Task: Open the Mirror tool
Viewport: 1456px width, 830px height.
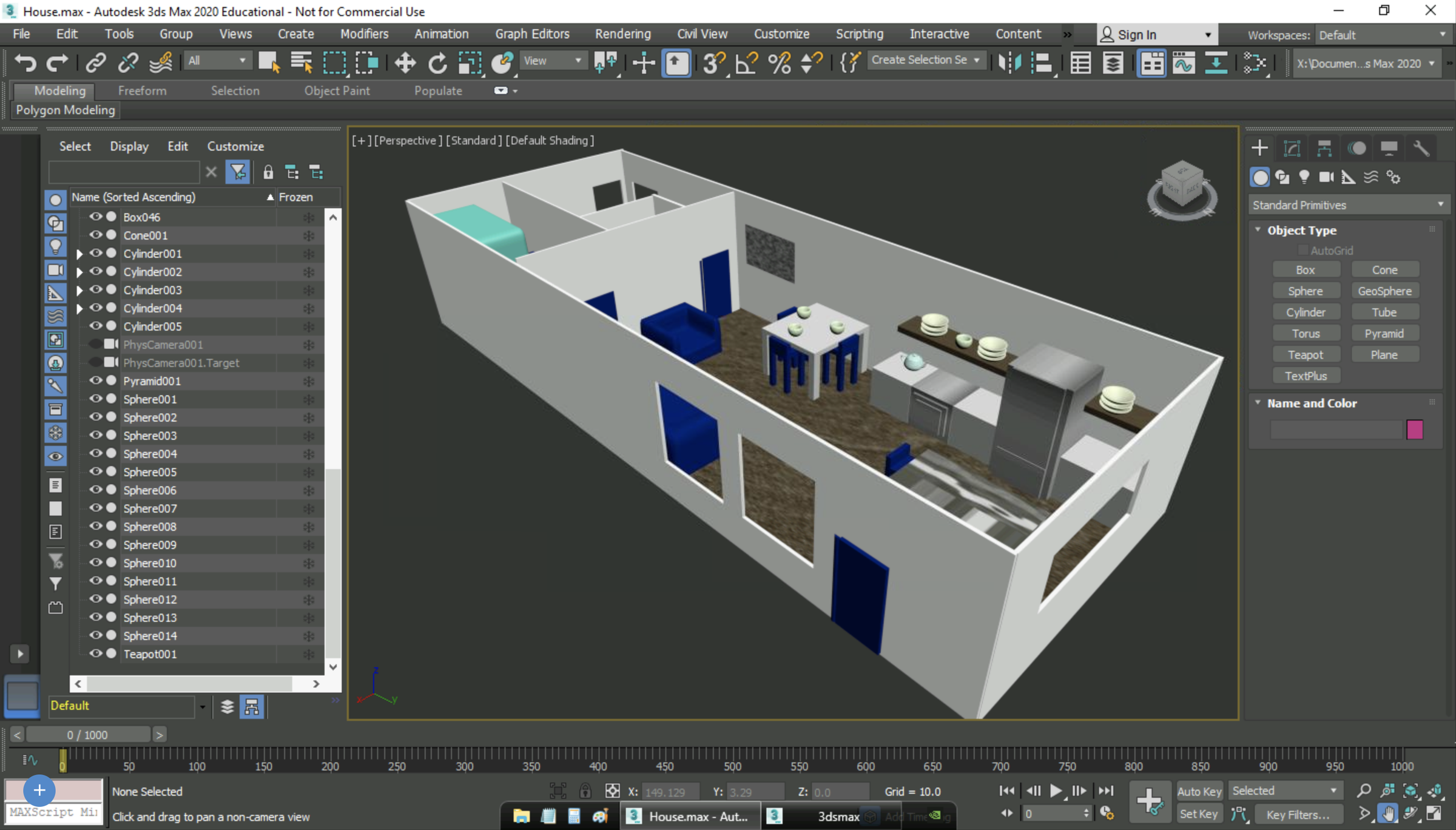Action: (1010, 62)
